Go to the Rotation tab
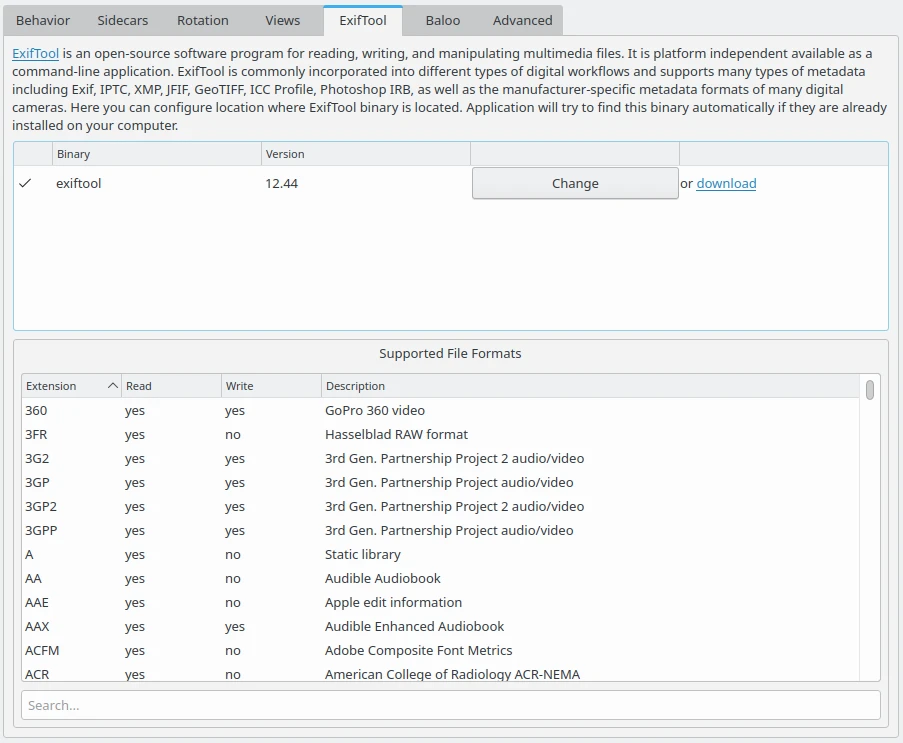 click(203, 20)
